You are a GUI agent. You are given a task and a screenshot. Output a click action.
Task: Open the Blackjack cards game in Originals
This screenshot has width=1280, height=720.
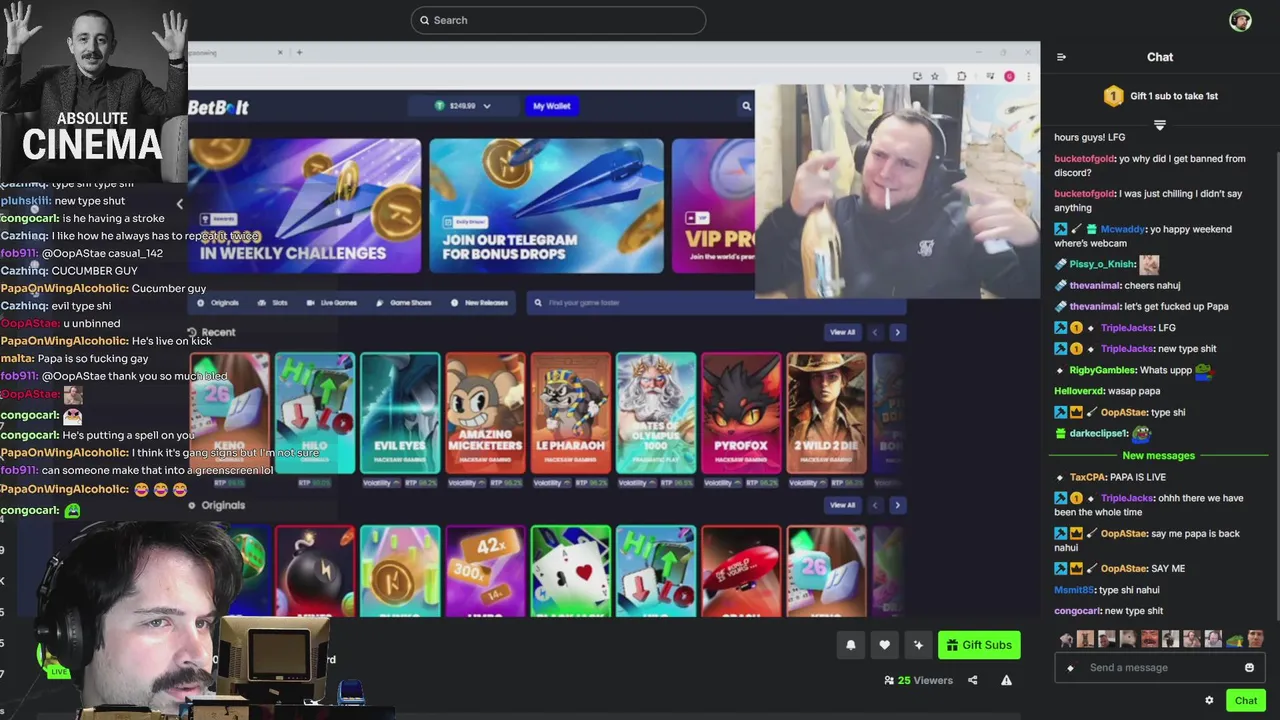coord(570,571)
